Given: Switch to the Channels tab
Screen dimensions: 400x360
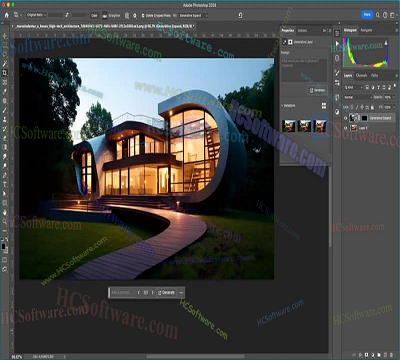Looking at the screenshot, I should (x=361, y=76).
